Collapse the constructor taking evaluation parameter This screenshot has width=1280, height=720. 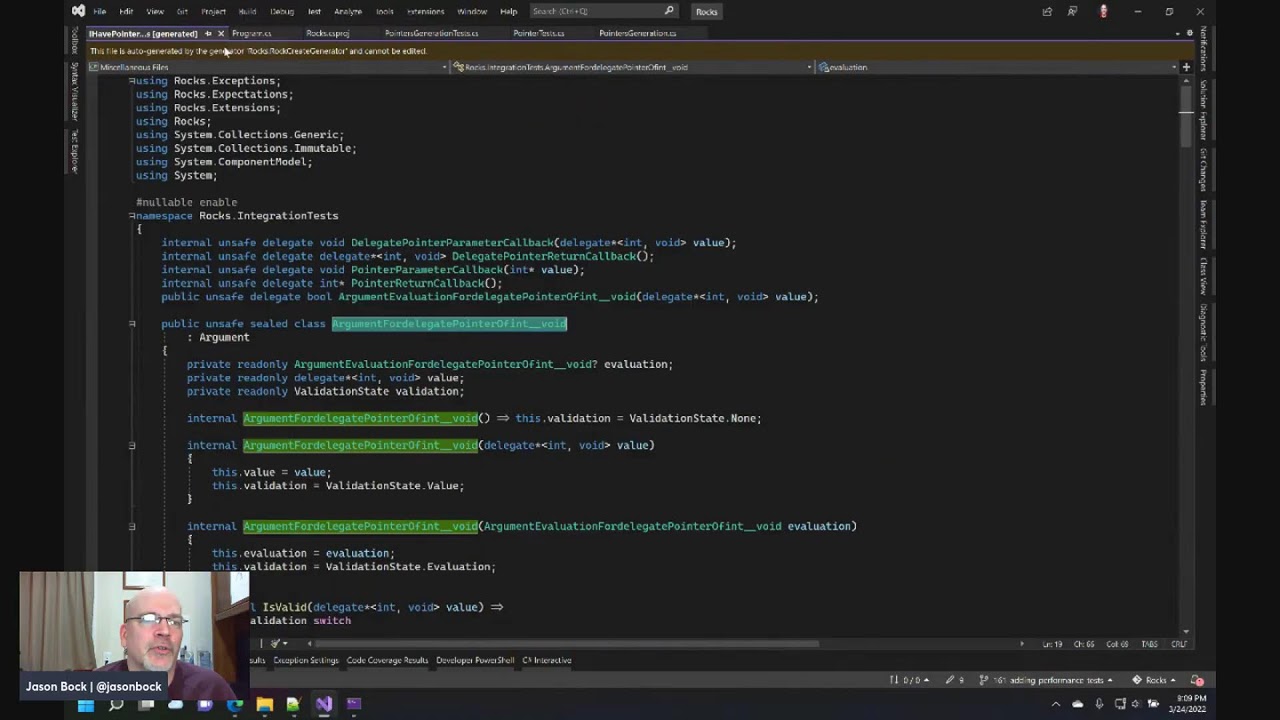pyautogui.click(x=132, y=526)
